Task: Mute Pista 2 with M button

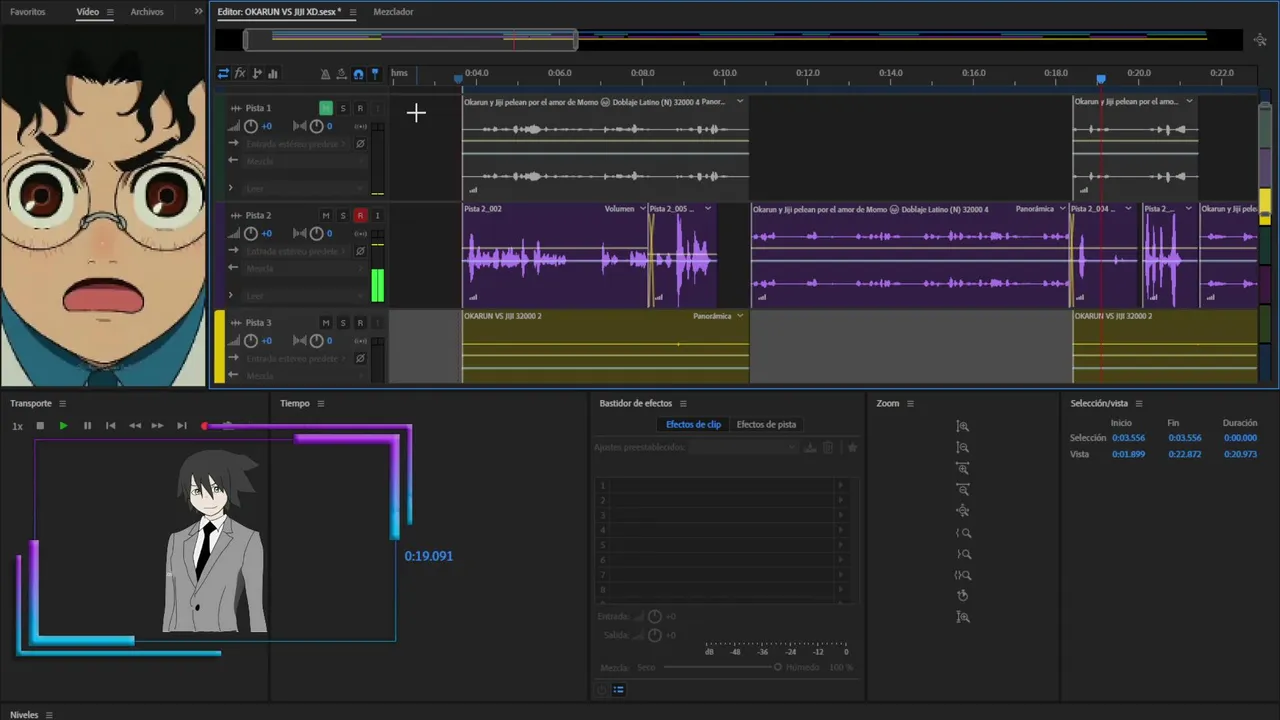Action: tap(326, 215)
